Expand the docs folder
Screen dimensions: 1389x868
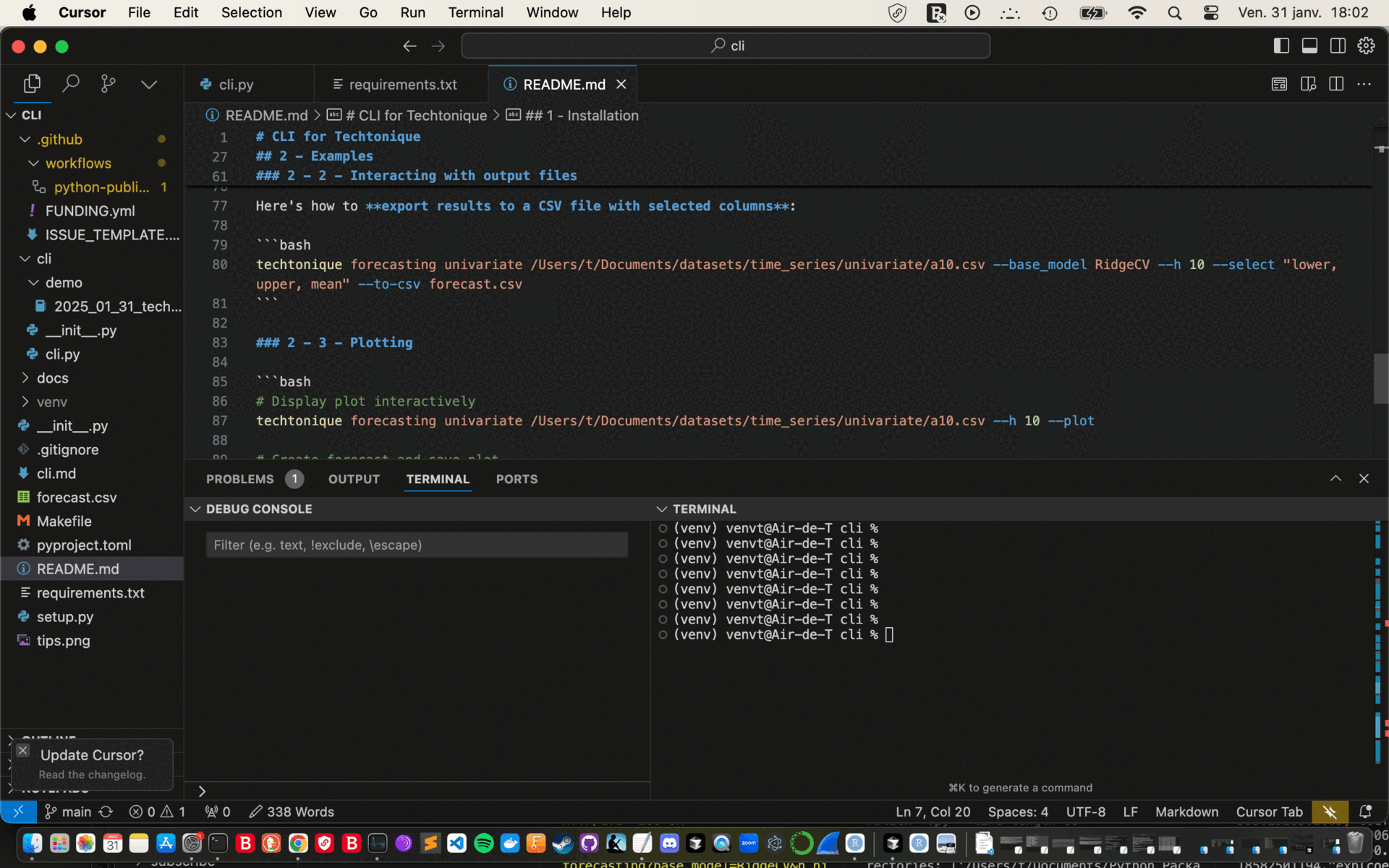pyautogui.click(x=25, y=378)
